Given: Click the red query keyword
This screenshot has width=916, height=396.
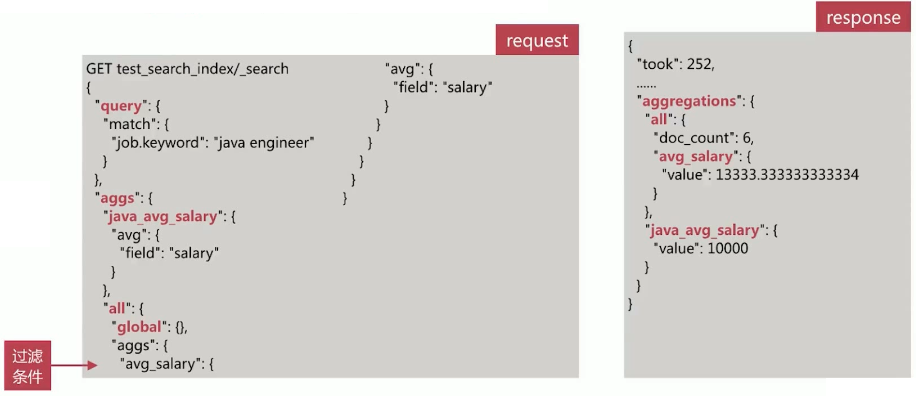Looking at the screenshot, I should coord(122,106).
